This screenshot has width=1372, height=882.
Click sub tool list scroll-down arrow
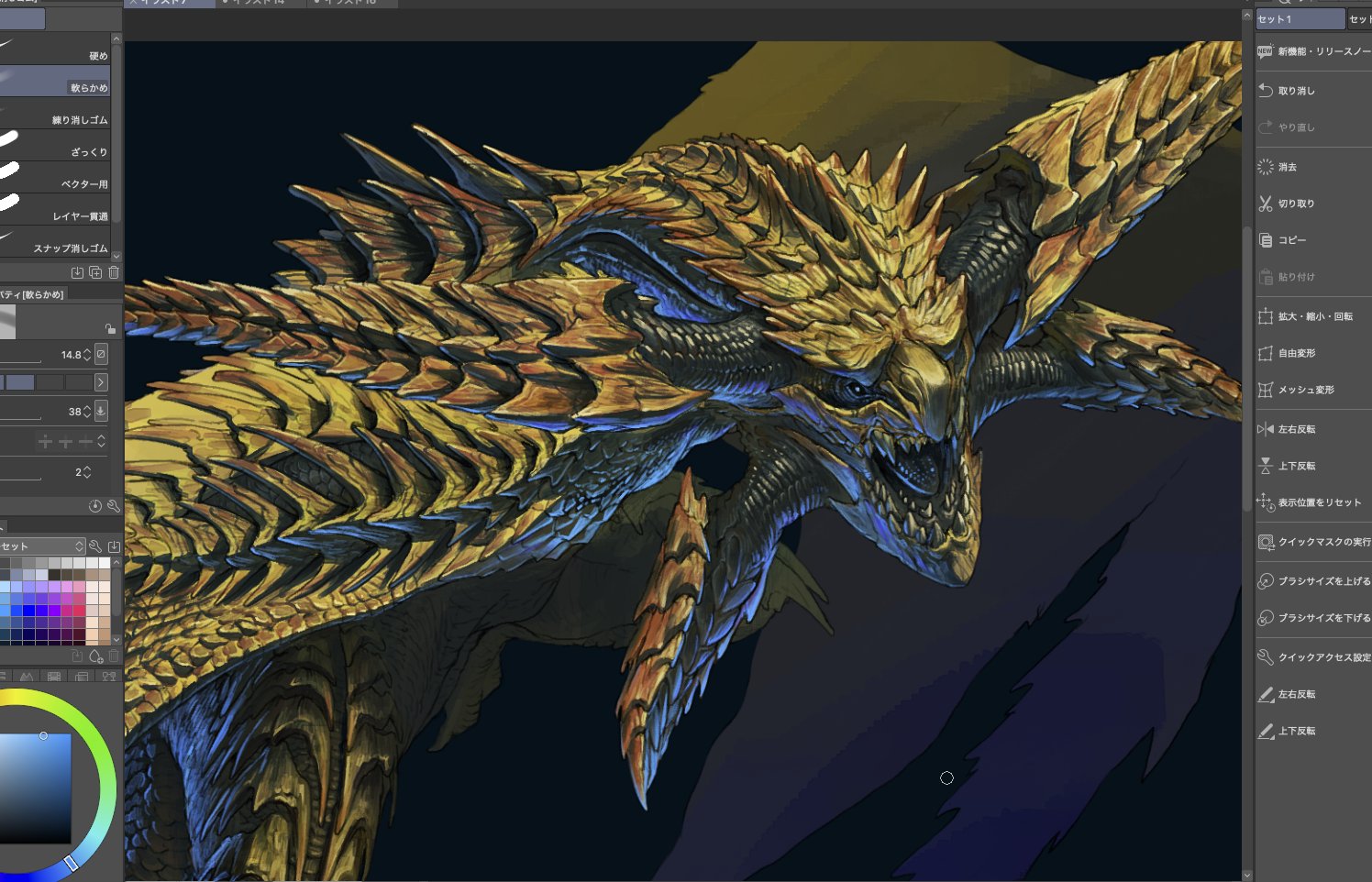116,256
